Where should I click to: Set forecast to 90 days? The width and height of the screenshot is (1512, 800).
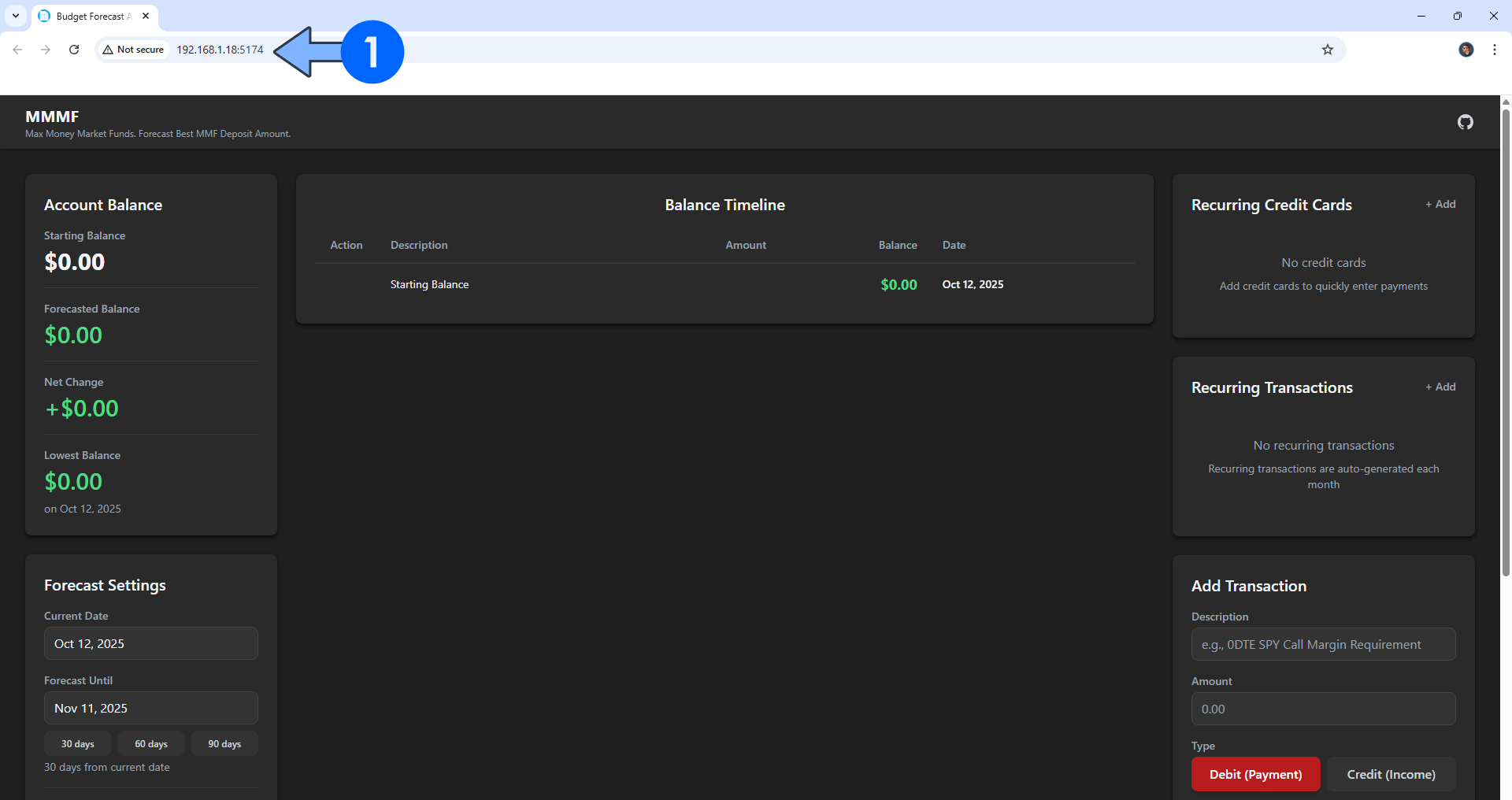click(x=224, y=743)
